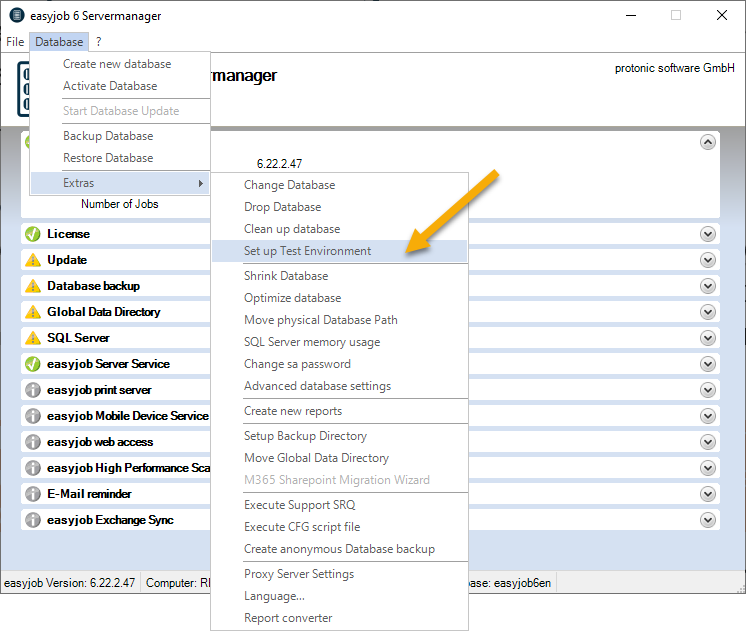Open the question mark help menu
Image resolution: width=754 pixels, height=635 pixels.
98,42
